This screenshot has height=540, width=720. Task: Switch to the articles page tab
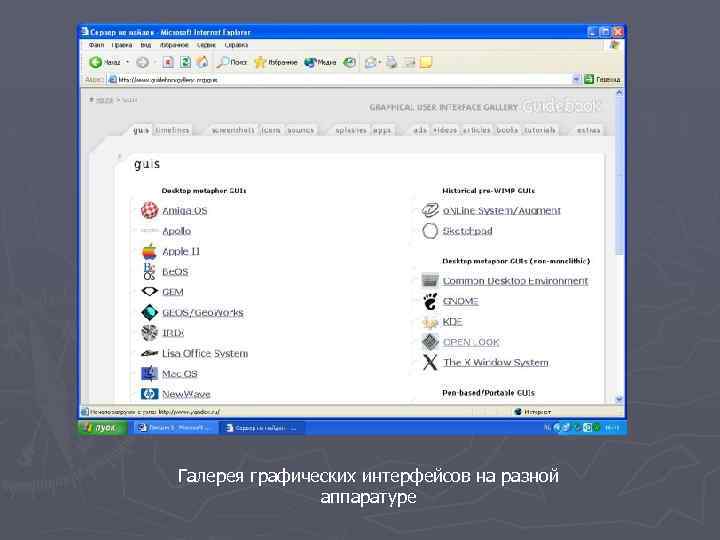(x=476, y=130)
